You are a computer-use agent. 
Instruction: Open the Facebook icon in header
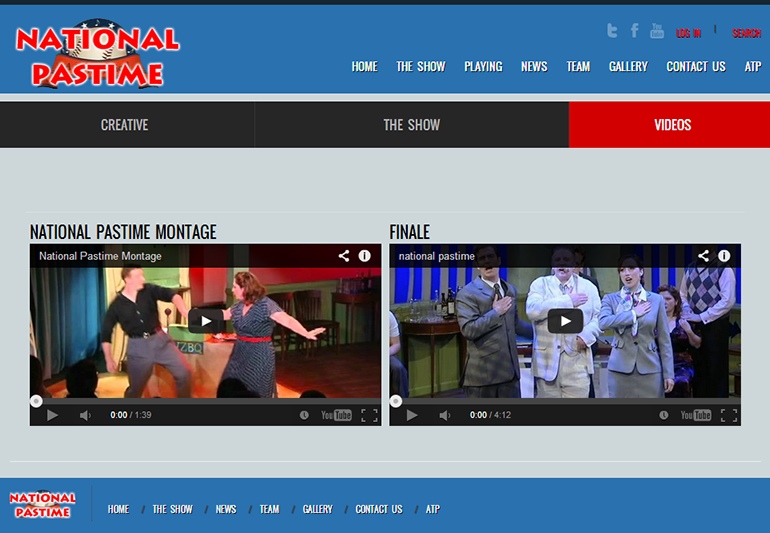(x=634, y=30)
